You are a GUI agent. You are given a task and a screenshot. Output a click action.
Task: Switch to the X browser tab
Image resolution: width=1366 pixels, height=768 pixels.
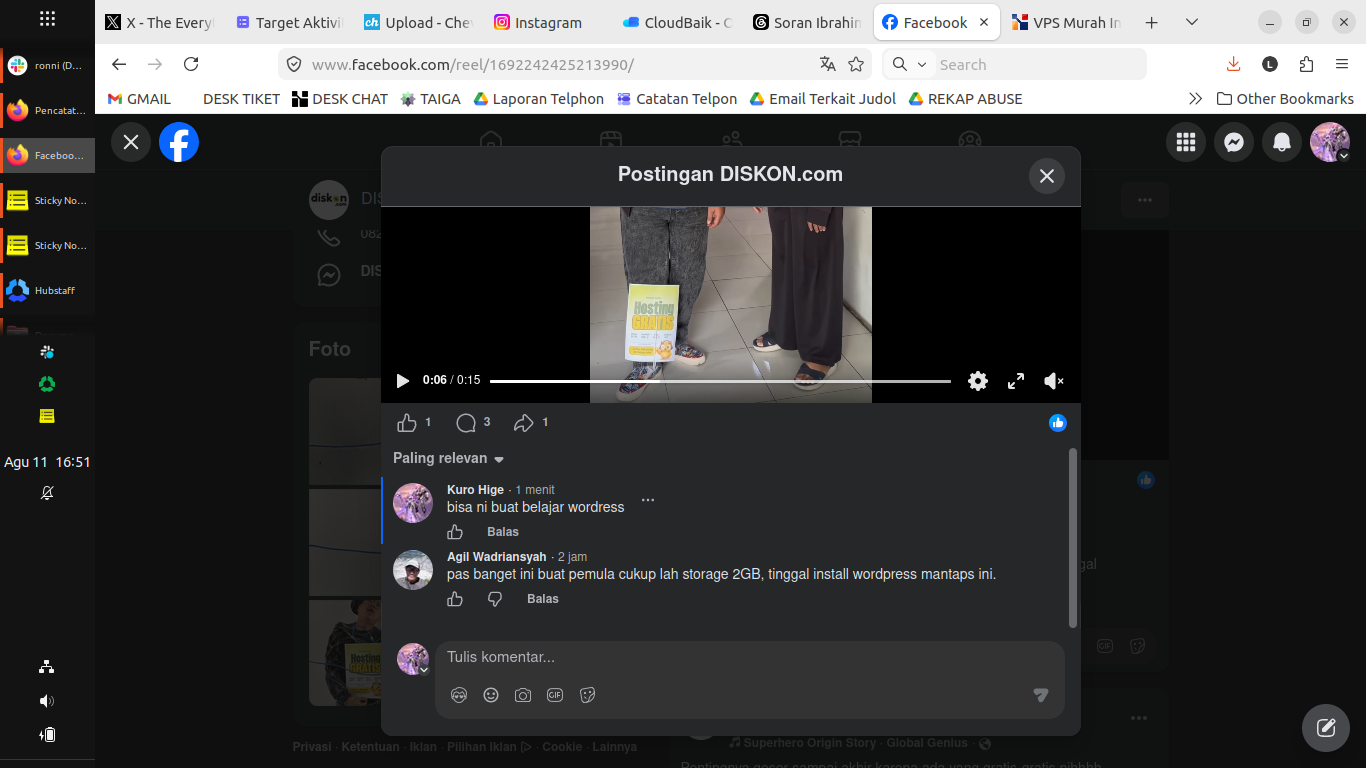161,22
